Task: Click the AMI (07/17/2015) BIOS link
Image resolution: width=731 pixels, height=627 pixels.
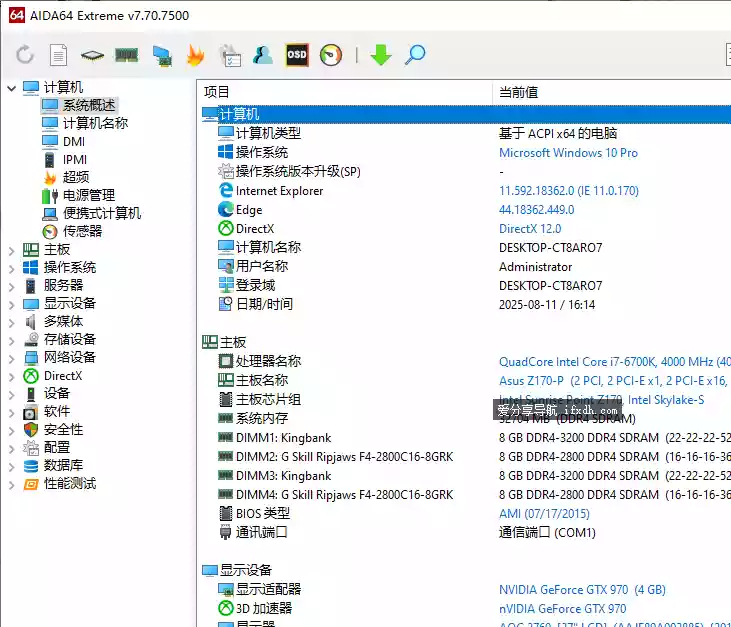Action: [x=544, y=514]
